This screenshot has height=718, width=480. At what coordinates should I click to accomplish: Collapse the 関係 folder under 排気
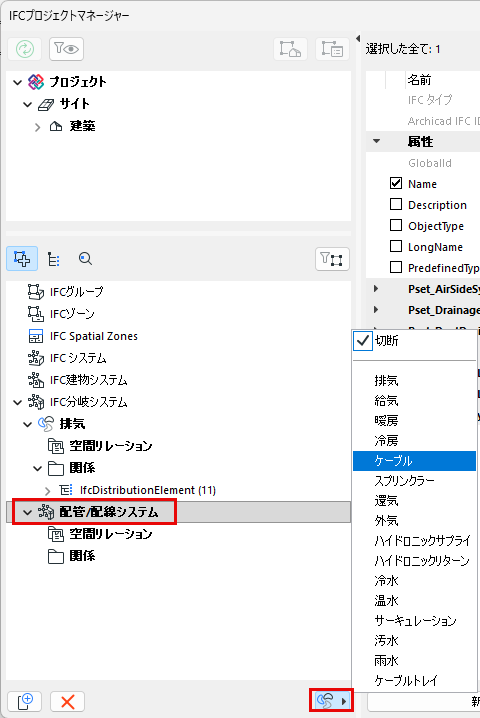click(x=38, y=468)
